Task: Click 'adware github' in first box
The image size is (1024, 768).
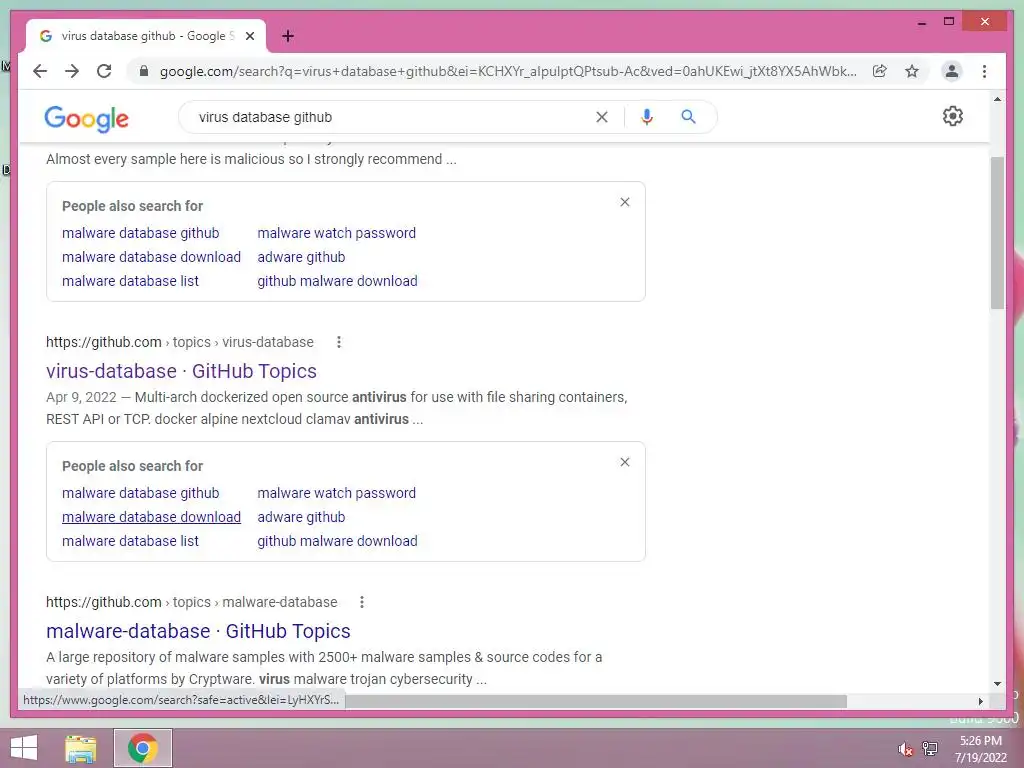Action: click(x=301, y=257)
